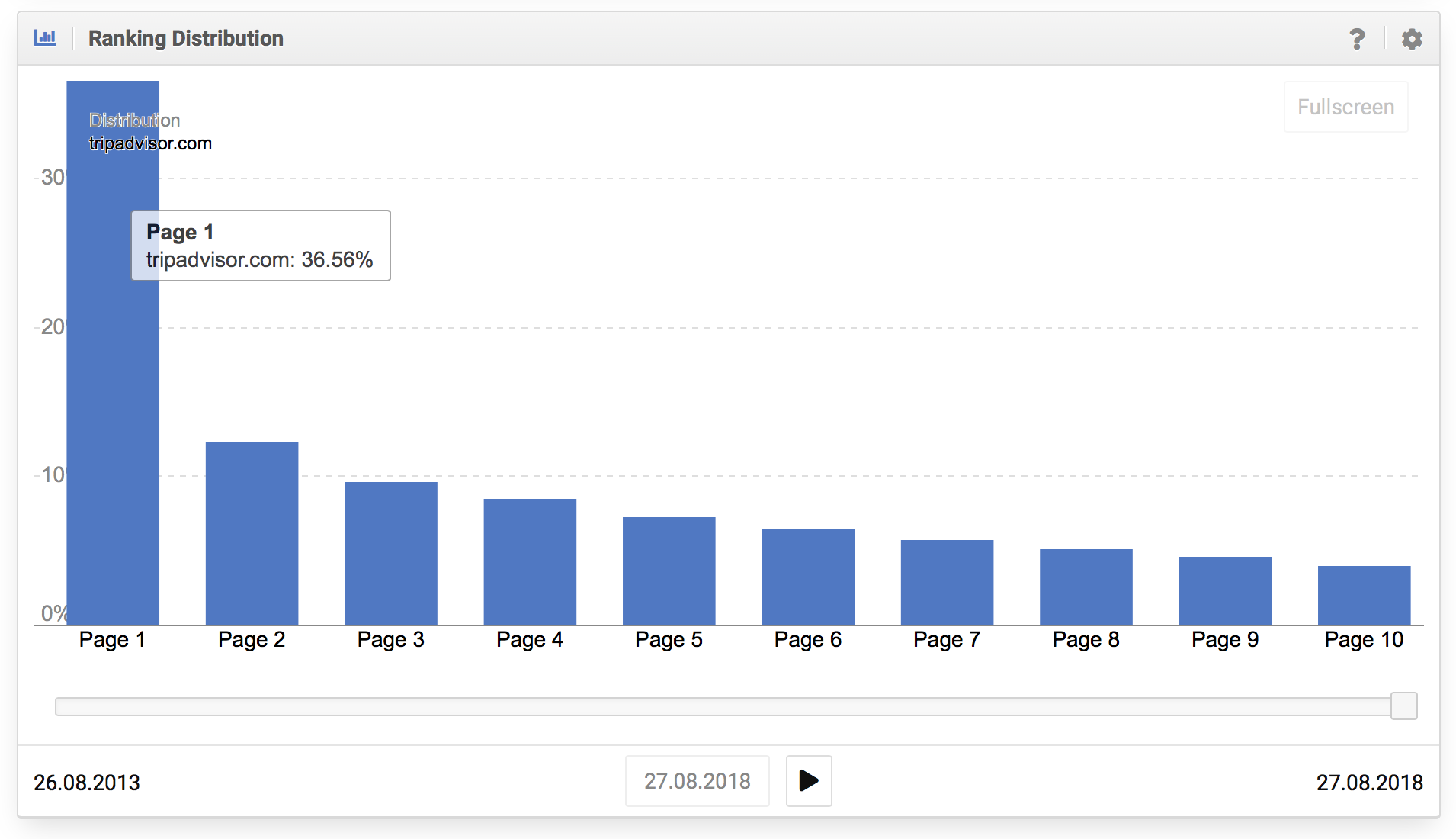This screenshot has width=1456, height=839.
Task: Click the Page 8 axis label
Action: [x=1086, y=639]
